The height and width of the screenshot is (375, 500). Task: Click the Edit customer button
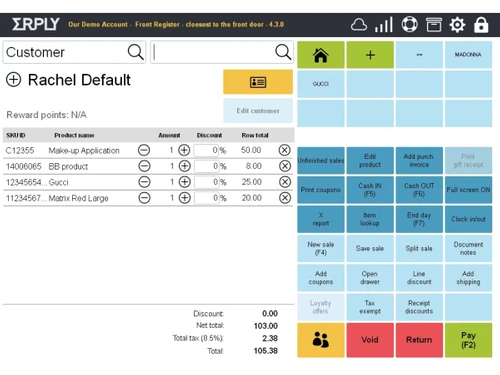pyautogui.click(x=258, y=111)
